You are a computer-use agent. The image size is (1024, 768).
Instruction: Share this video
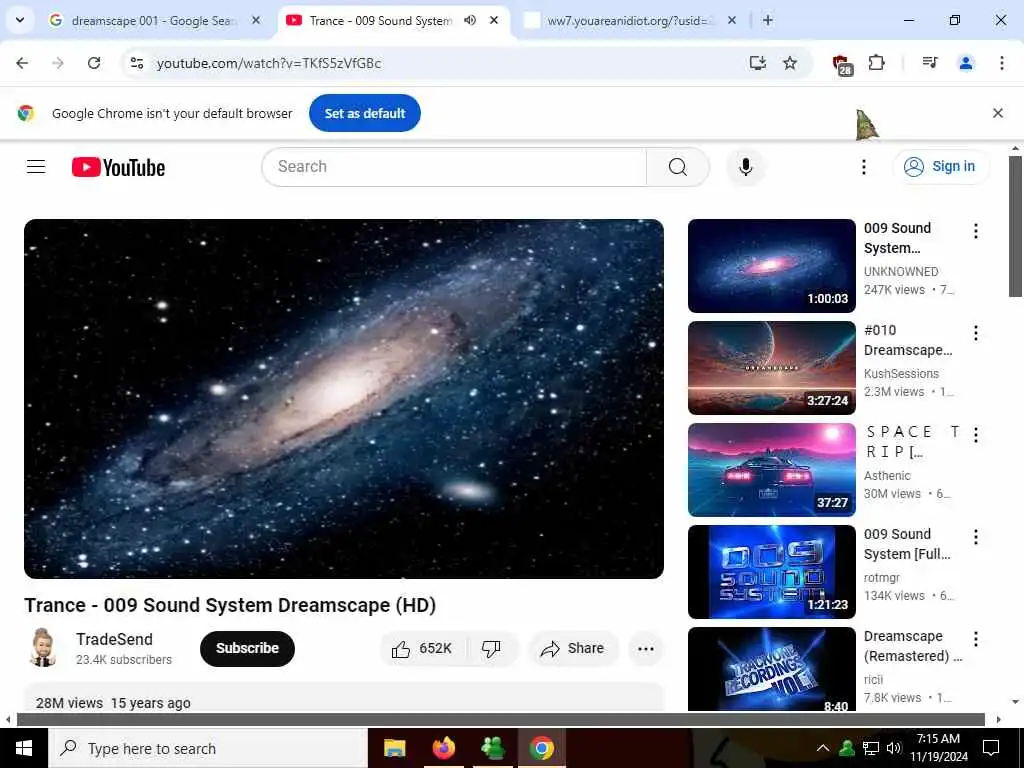click(x=572, y=648)
